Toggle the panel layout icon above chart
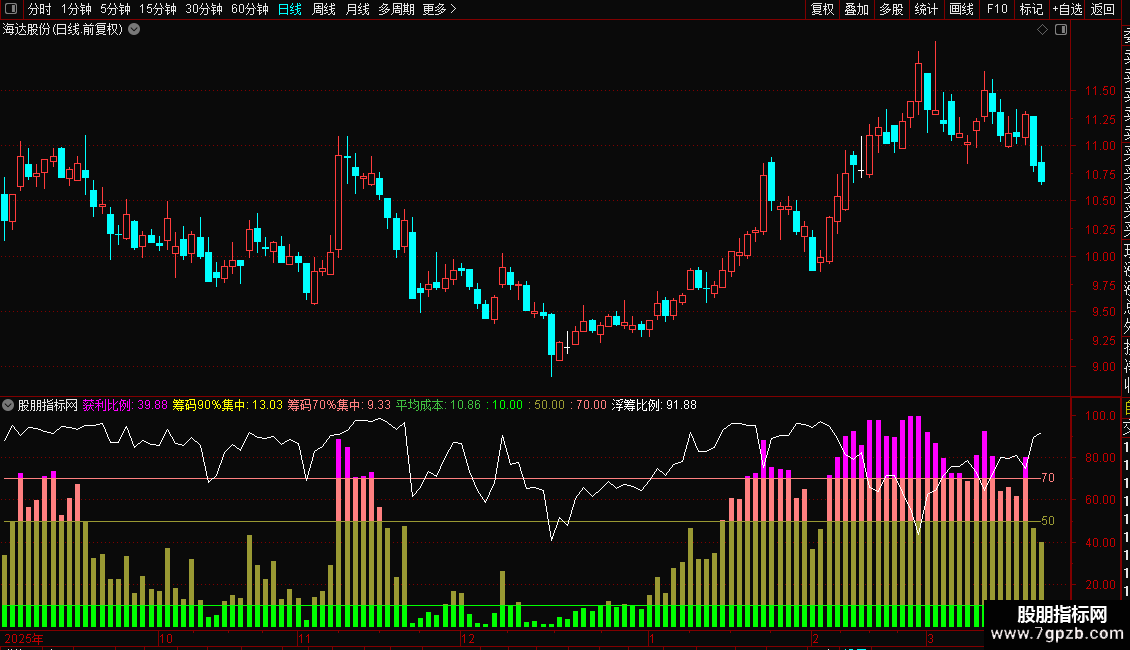 click(x=1061, y=30)
